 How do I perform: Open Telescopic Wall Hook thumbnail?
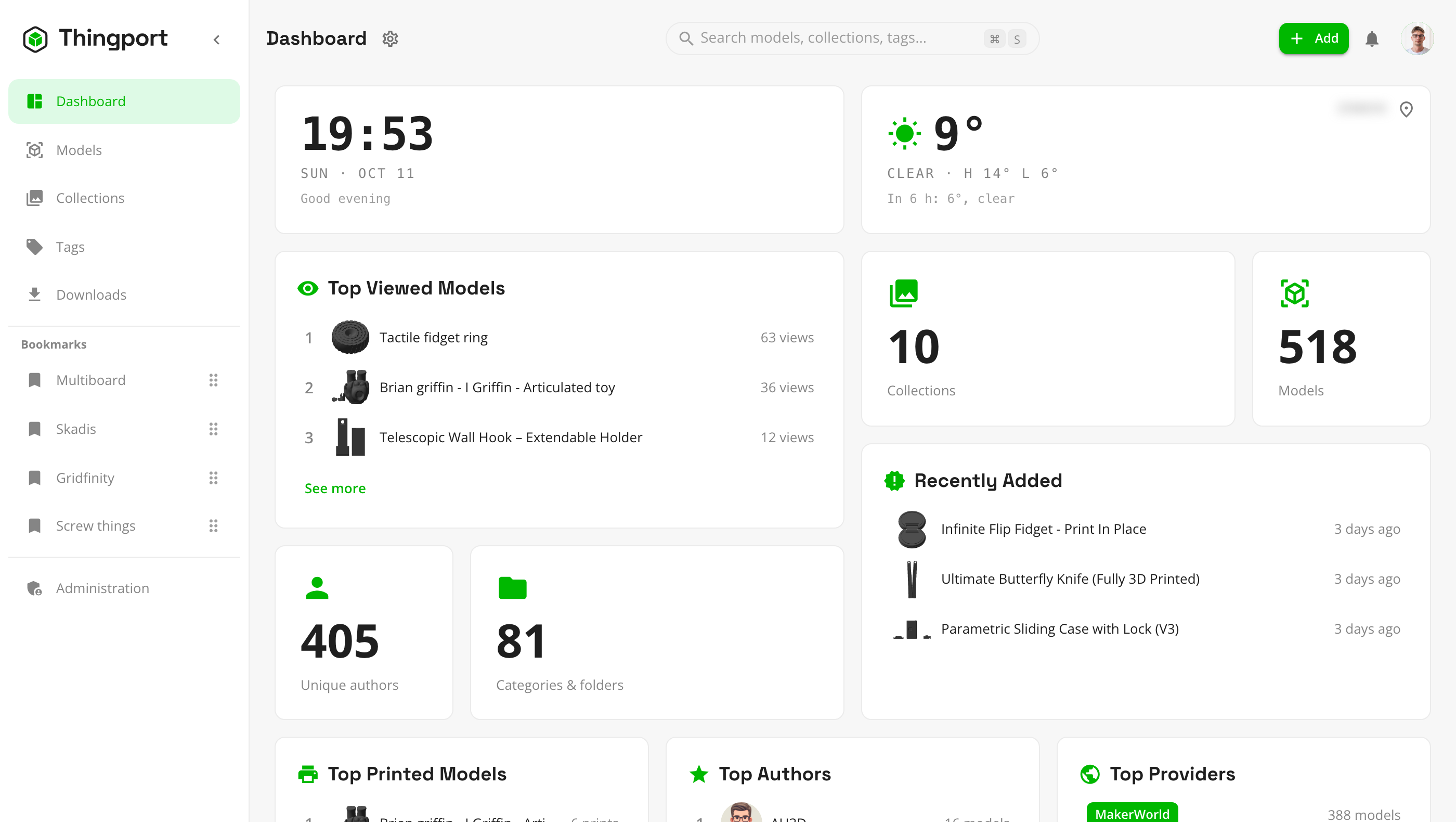click(350, 436)
